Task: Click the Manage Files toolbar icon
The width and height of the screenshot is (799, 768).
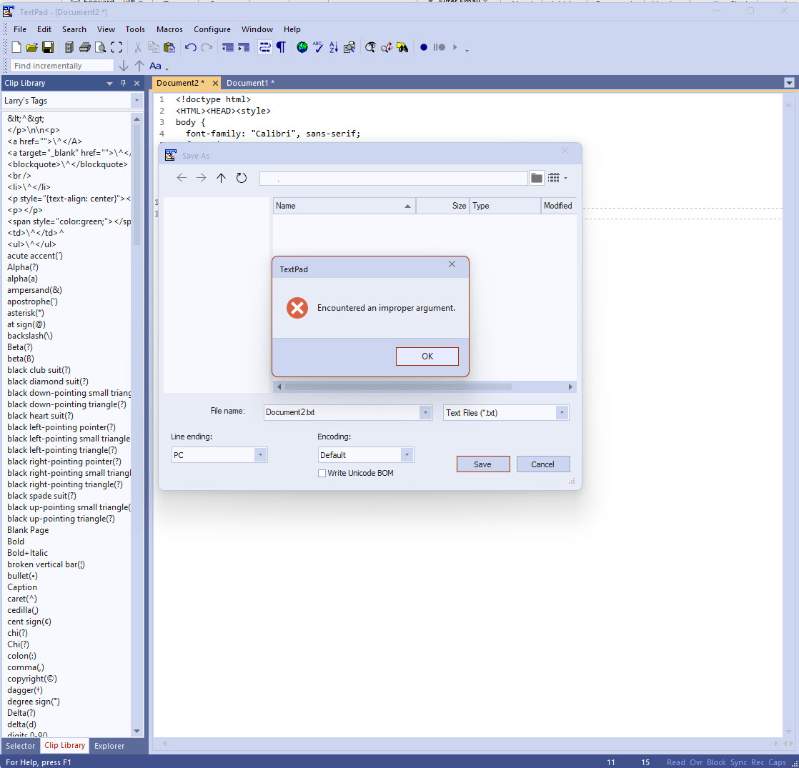Action: tap(69, 47)
